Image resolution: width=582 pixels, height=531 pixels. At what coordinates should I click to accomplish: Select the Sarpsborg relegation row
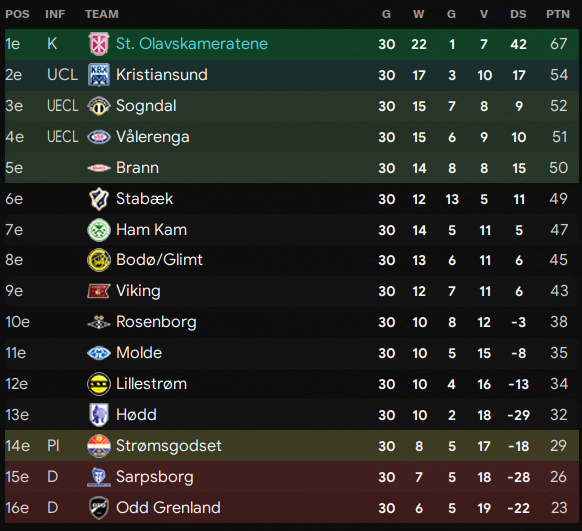(x=292, y=477)
